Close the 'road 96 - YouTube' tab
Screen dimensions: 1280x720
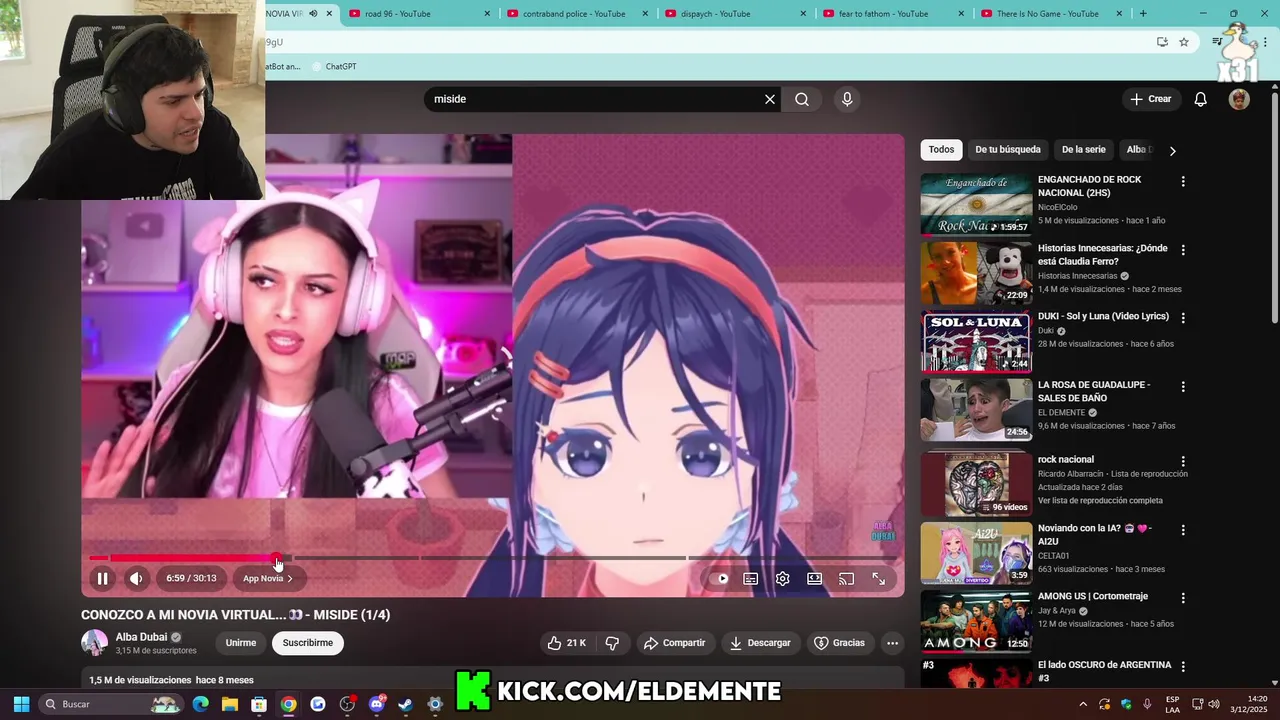click(488, 14)
